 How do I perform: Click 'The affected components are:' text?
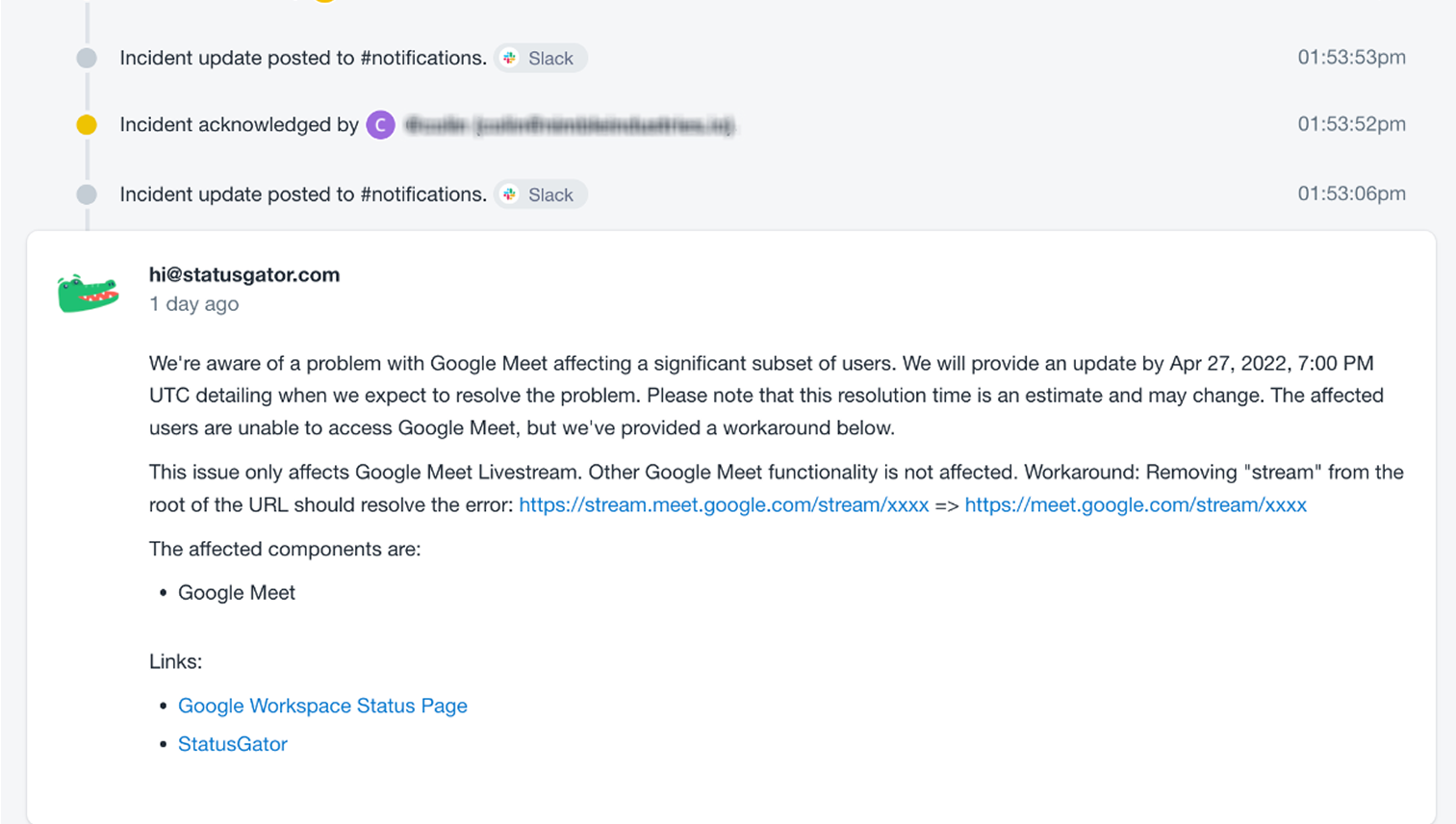point(285,549)
